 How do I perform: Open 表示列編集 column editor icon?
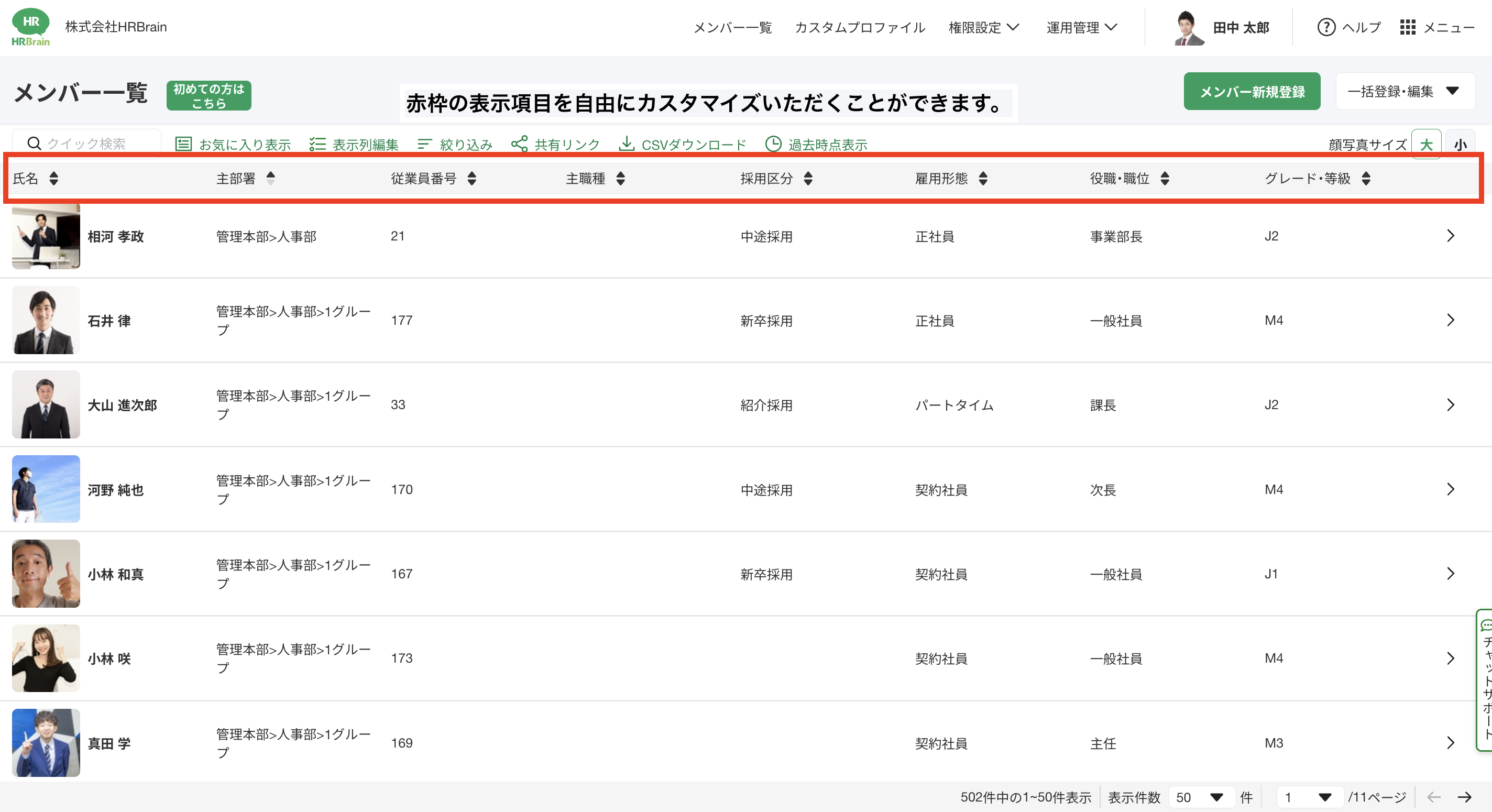click(317, 144)
